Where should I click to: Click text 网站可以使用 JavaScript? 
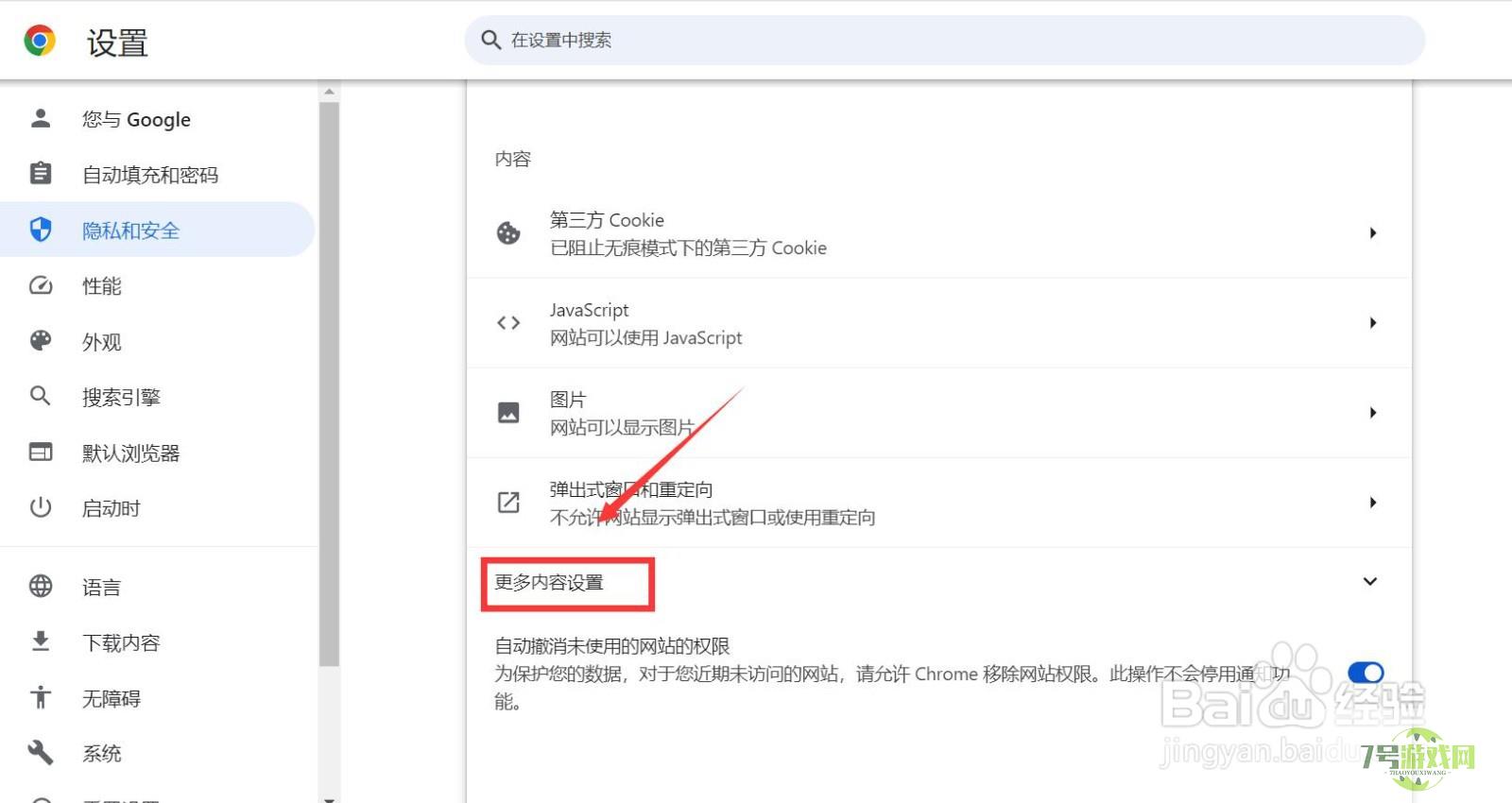coord(645,337)
